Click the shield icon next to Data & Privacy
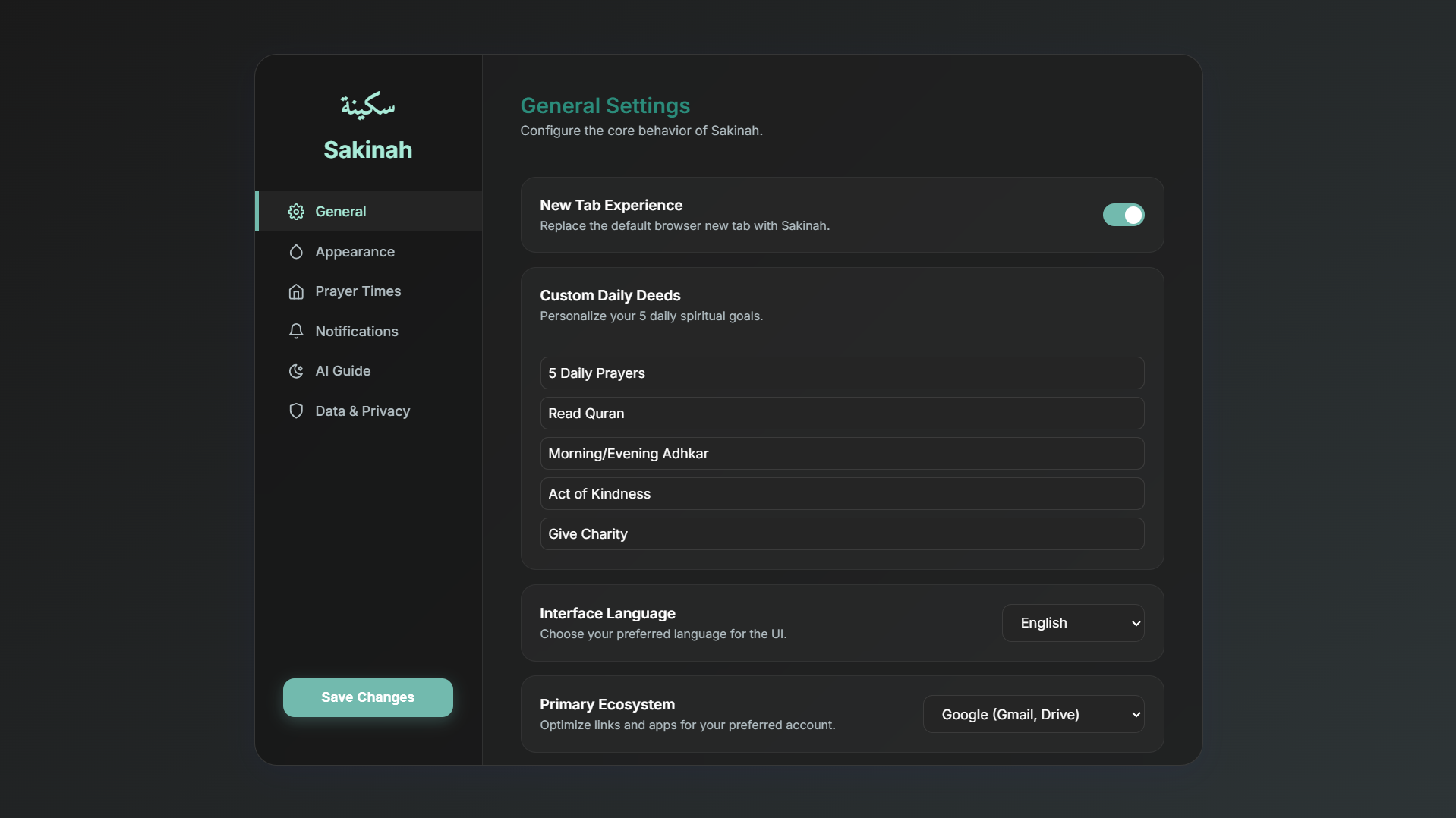This screenshot has width=1456, height=818. (x=295, y=411)
